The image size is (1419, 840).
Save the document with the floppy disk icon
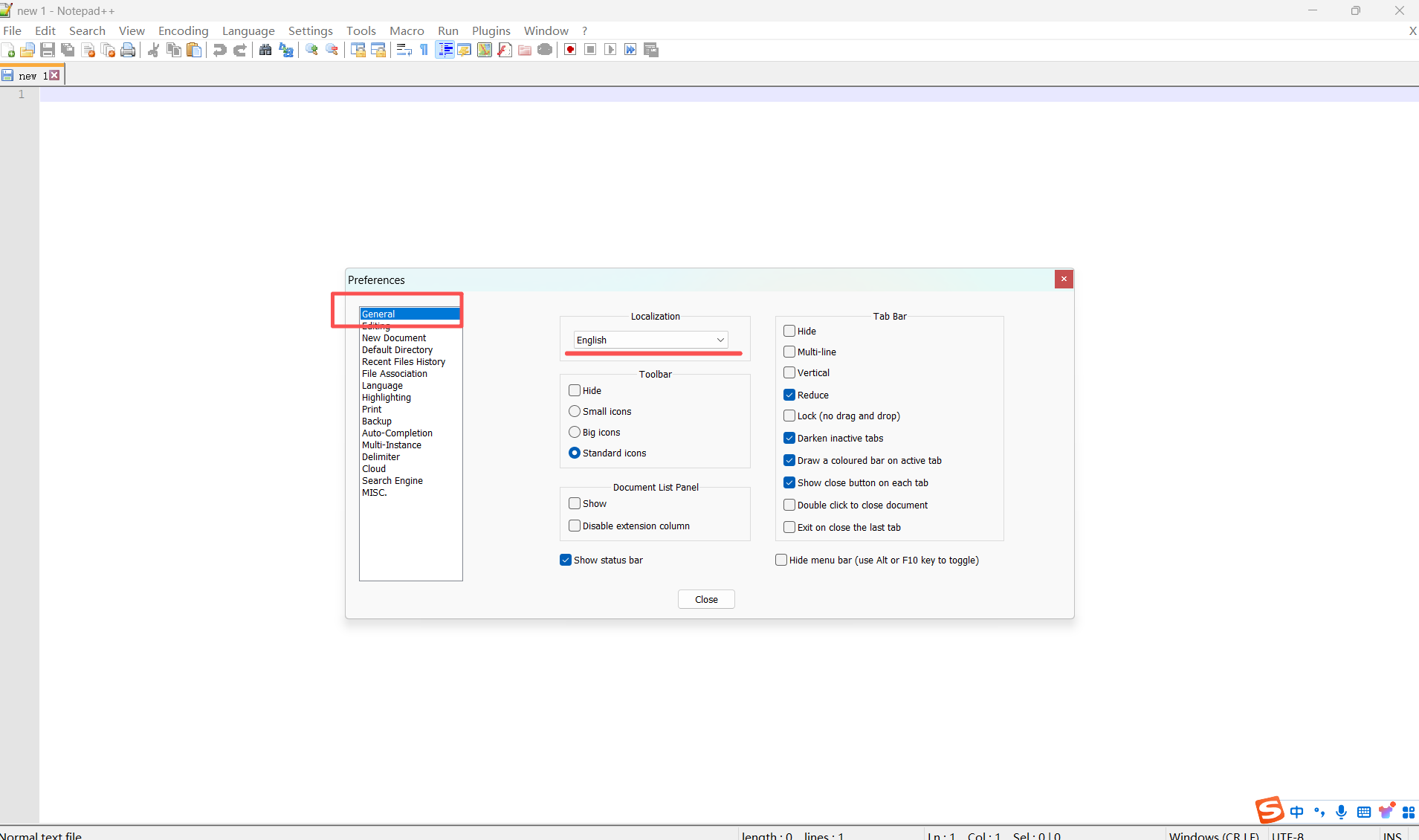click(x=48, y=50)
